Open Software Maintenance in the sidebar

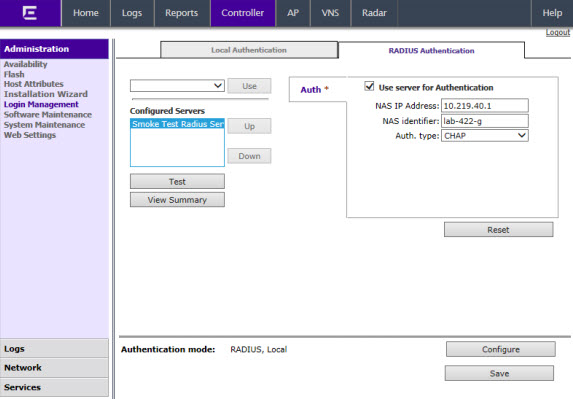click(48, 115)
